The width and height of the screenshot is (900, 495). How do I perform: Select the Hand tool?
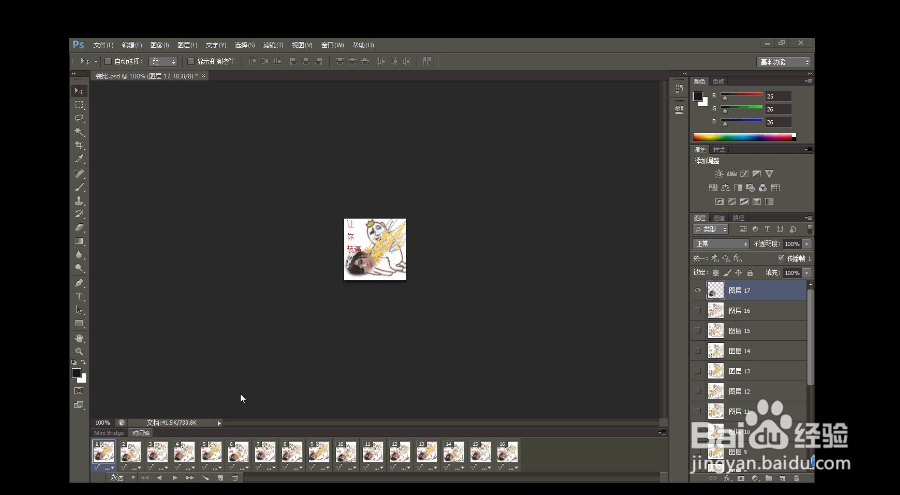click(x=79, y=338)
